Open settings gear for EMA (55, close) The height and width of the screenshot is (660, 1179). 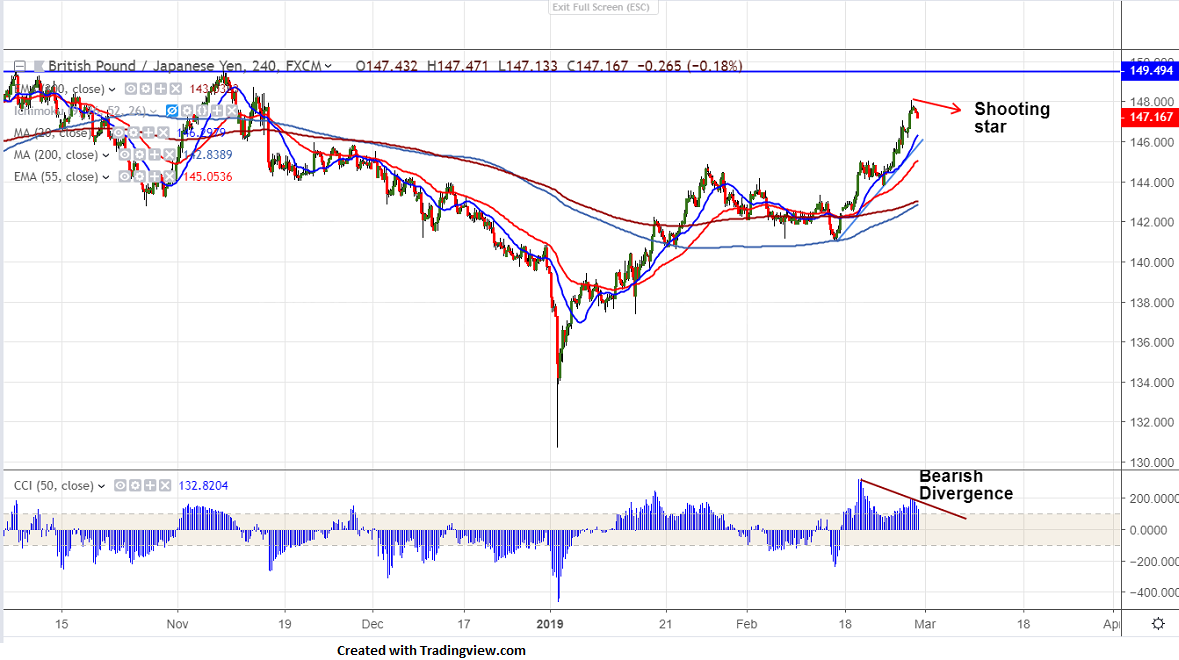pyautogui.click(x=140, y=177)
